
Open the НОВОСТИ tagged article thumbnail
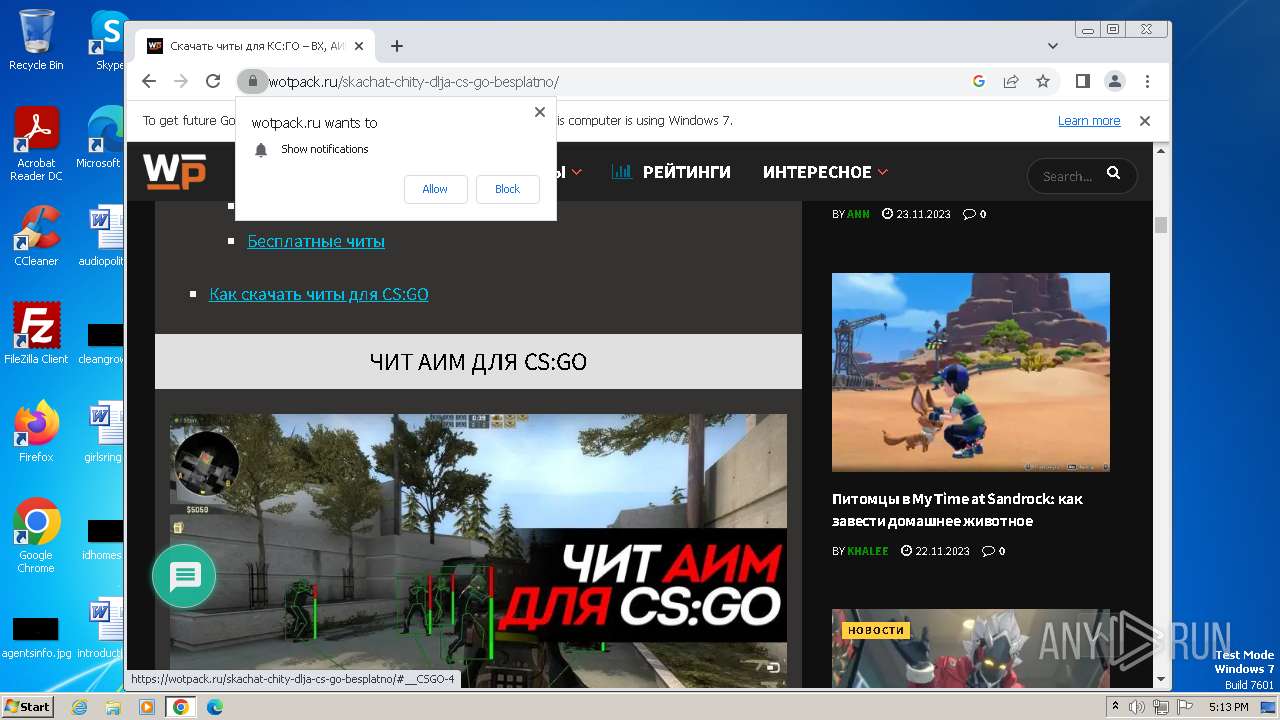(x=971, y=649)
